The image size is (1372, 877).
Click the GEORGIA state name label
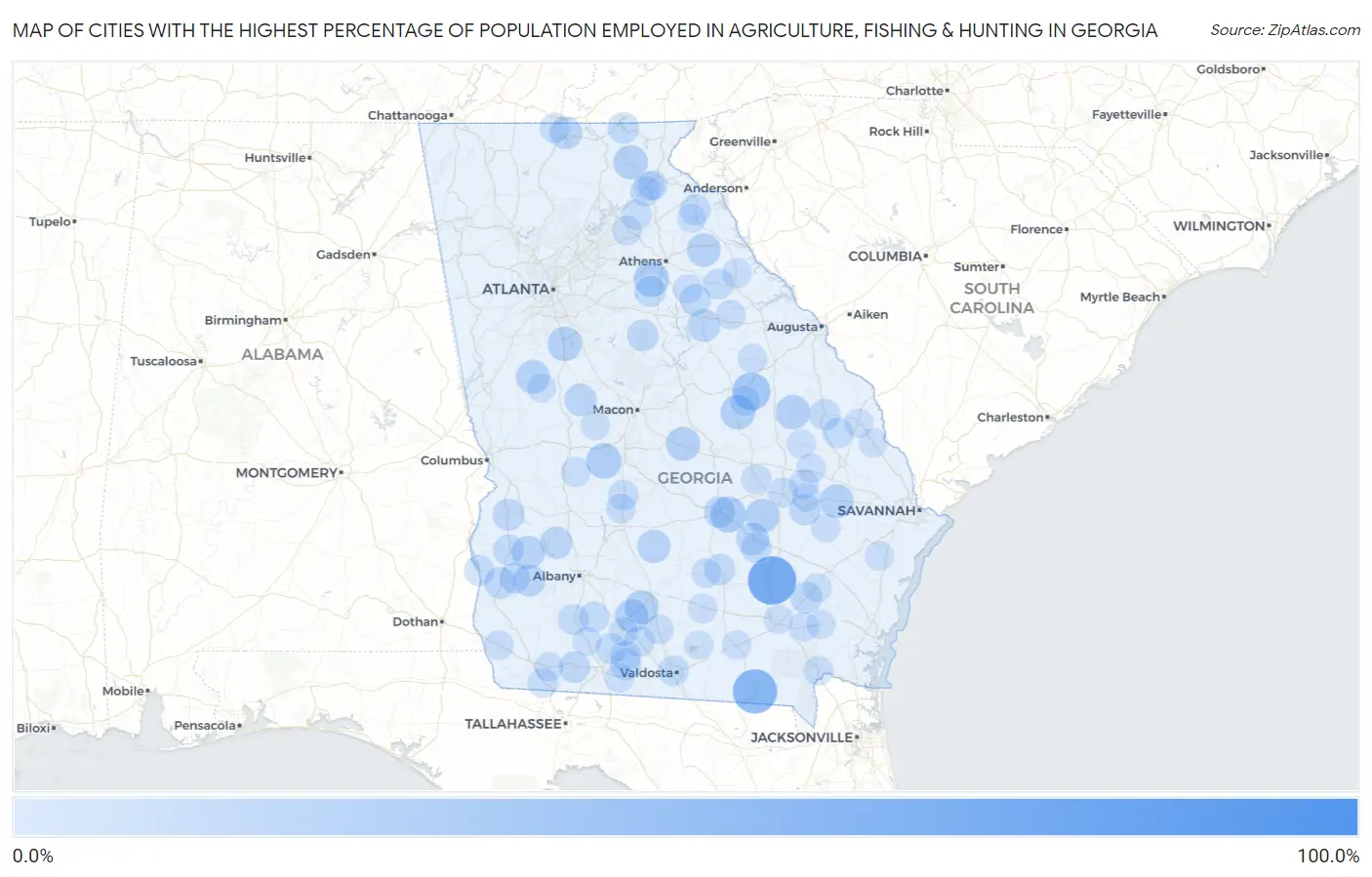point(694,478)
